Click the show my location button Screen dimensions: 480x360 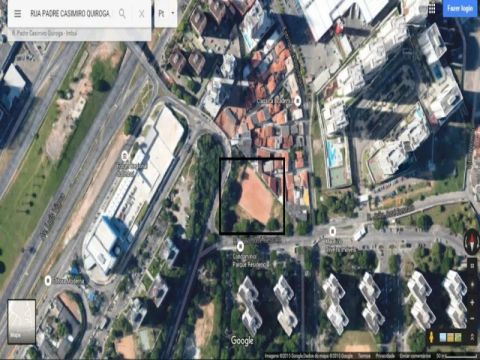[x=472, y=284]
